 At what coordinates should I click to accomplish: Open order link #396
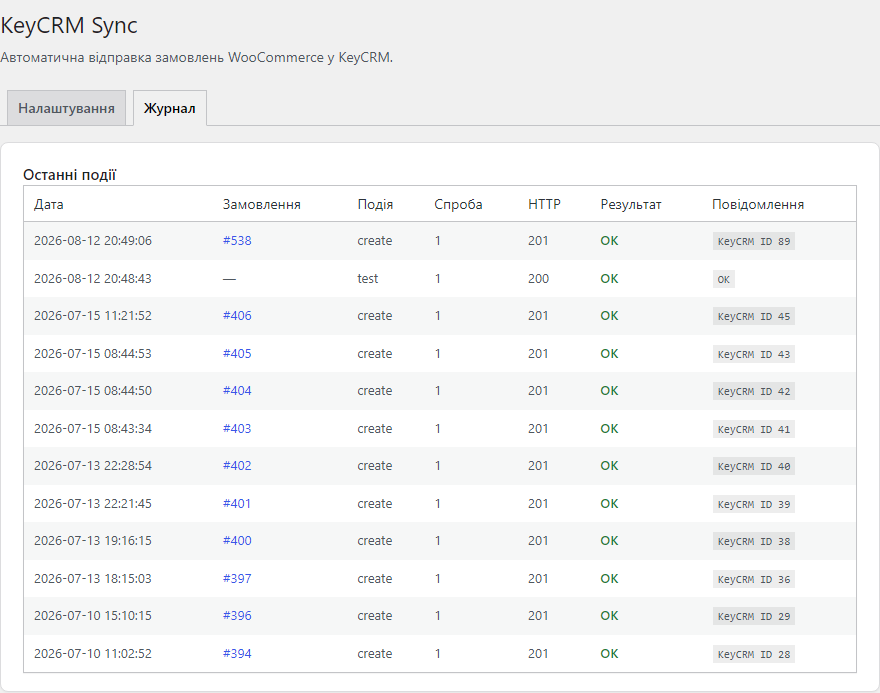[x=237, y=616]
